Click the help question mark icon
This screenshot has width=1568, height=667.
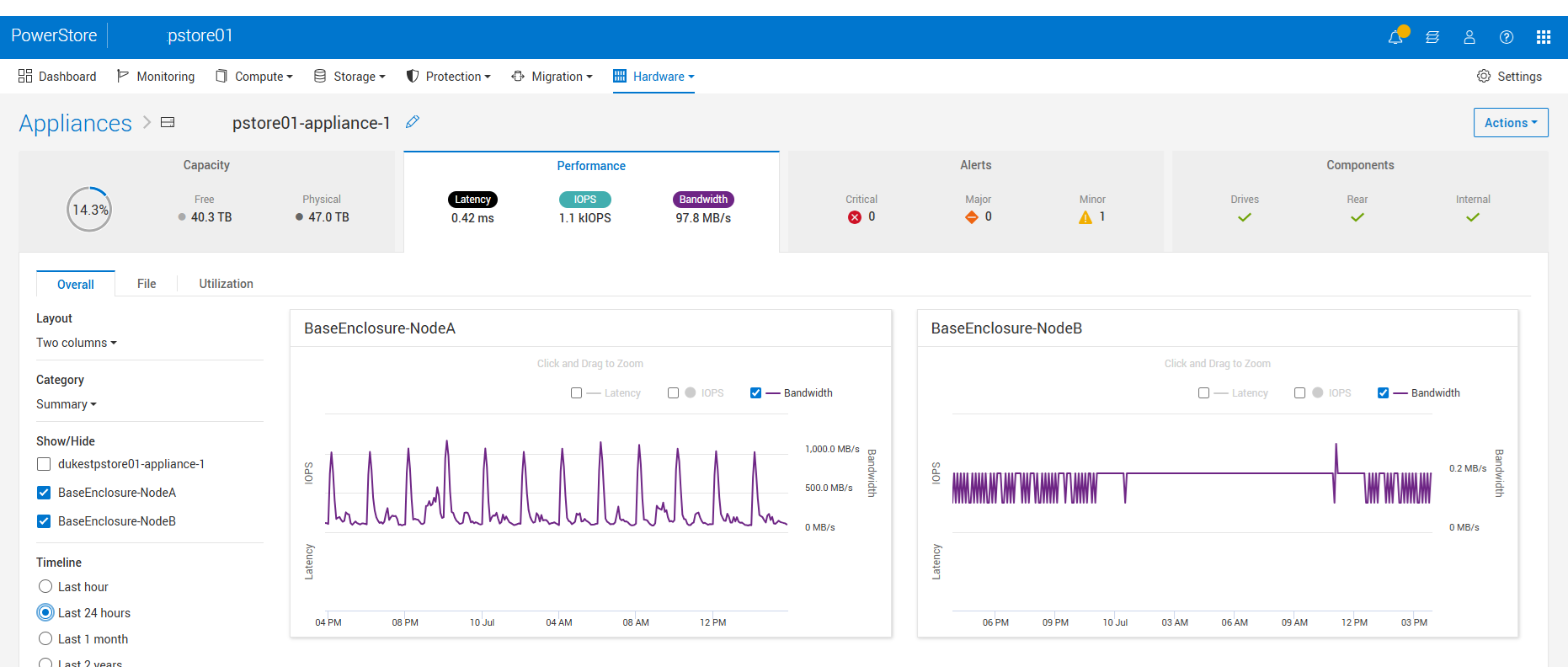pos(1507,37)
